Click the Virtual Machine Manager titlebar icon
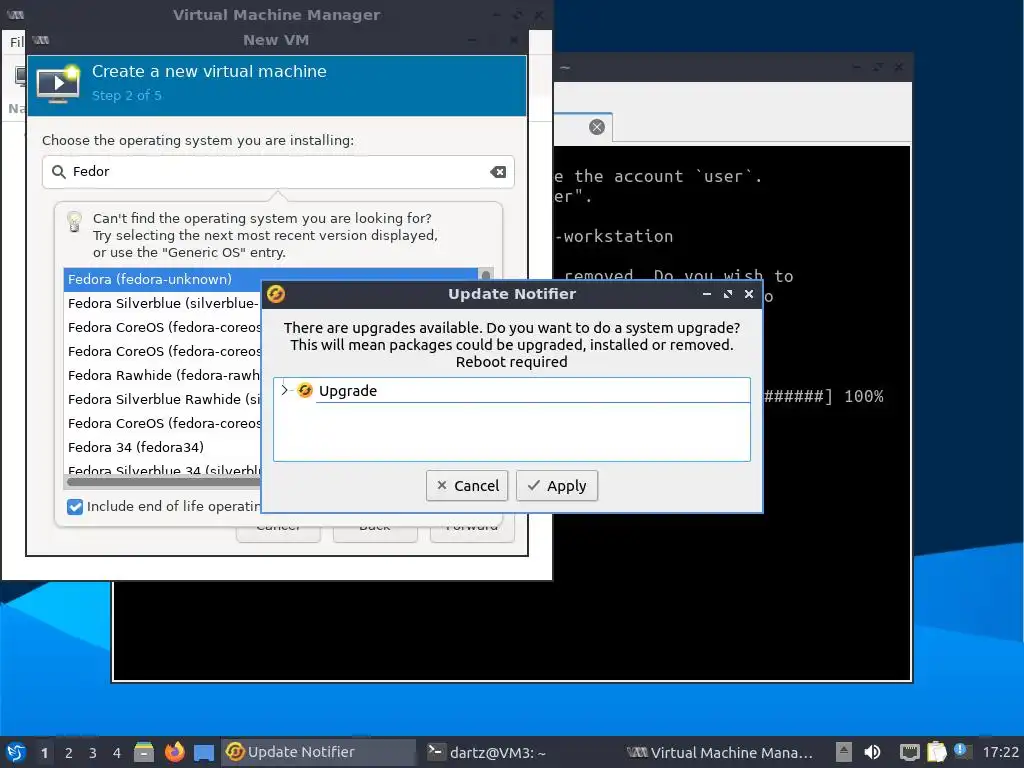Image resolution: width=1024 pixels, height=768 pixels. pos(15,14)
